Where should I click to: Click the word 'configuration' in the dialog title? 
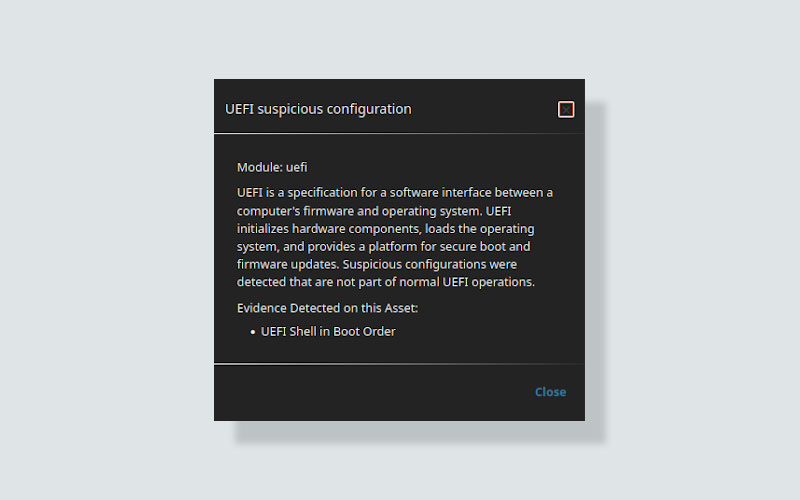pyautogui.click(x=370, y=109)
